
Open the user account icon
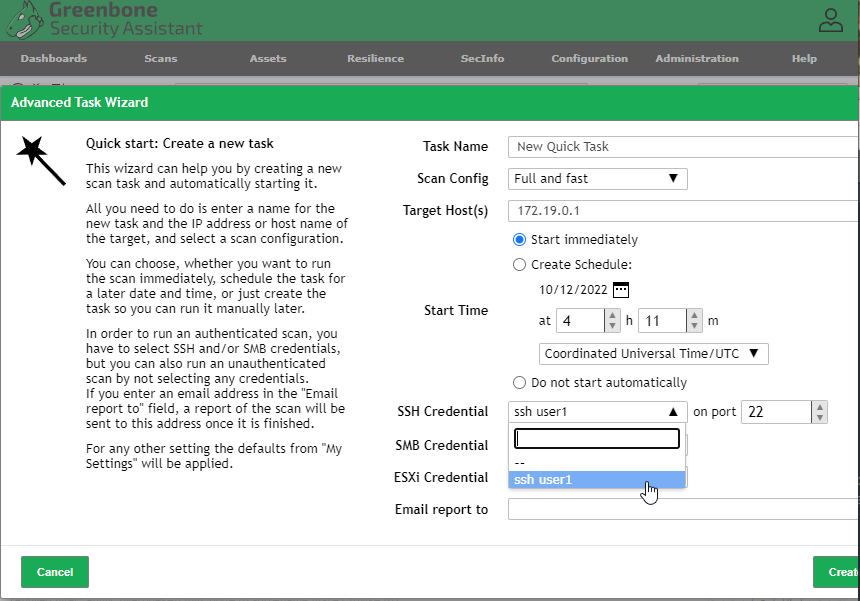[830, 20]
